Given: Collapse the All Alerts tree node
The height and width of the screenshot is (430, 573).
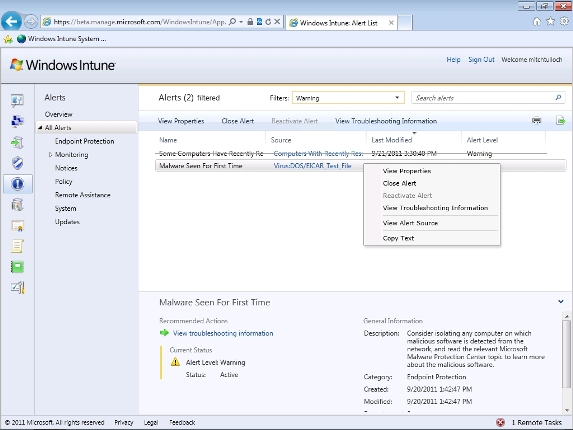Looking at the screenshot, I should point(40,128).
